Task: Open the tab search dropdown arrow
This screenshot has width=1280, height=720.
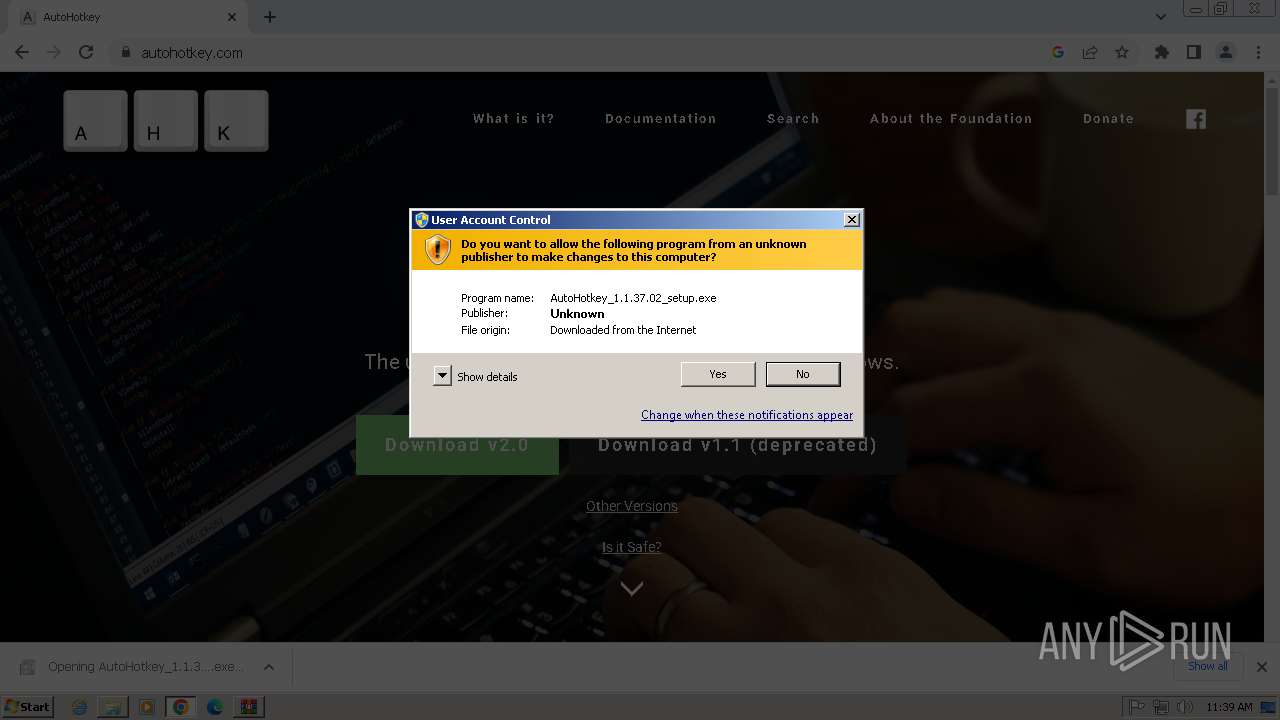Action: pyautogui.click(x=1161, y=17)
